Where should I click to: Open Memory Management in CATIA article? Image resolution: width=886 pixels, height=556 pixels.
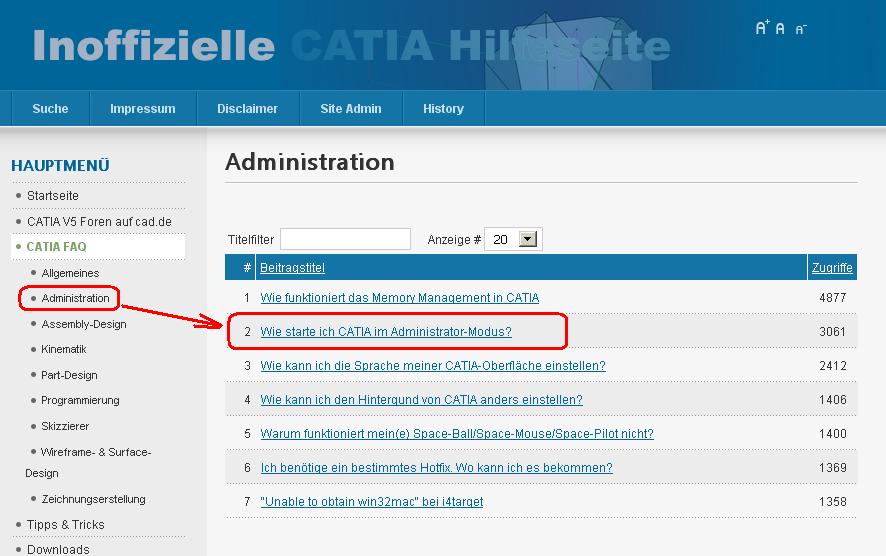(x=399, y=298)
